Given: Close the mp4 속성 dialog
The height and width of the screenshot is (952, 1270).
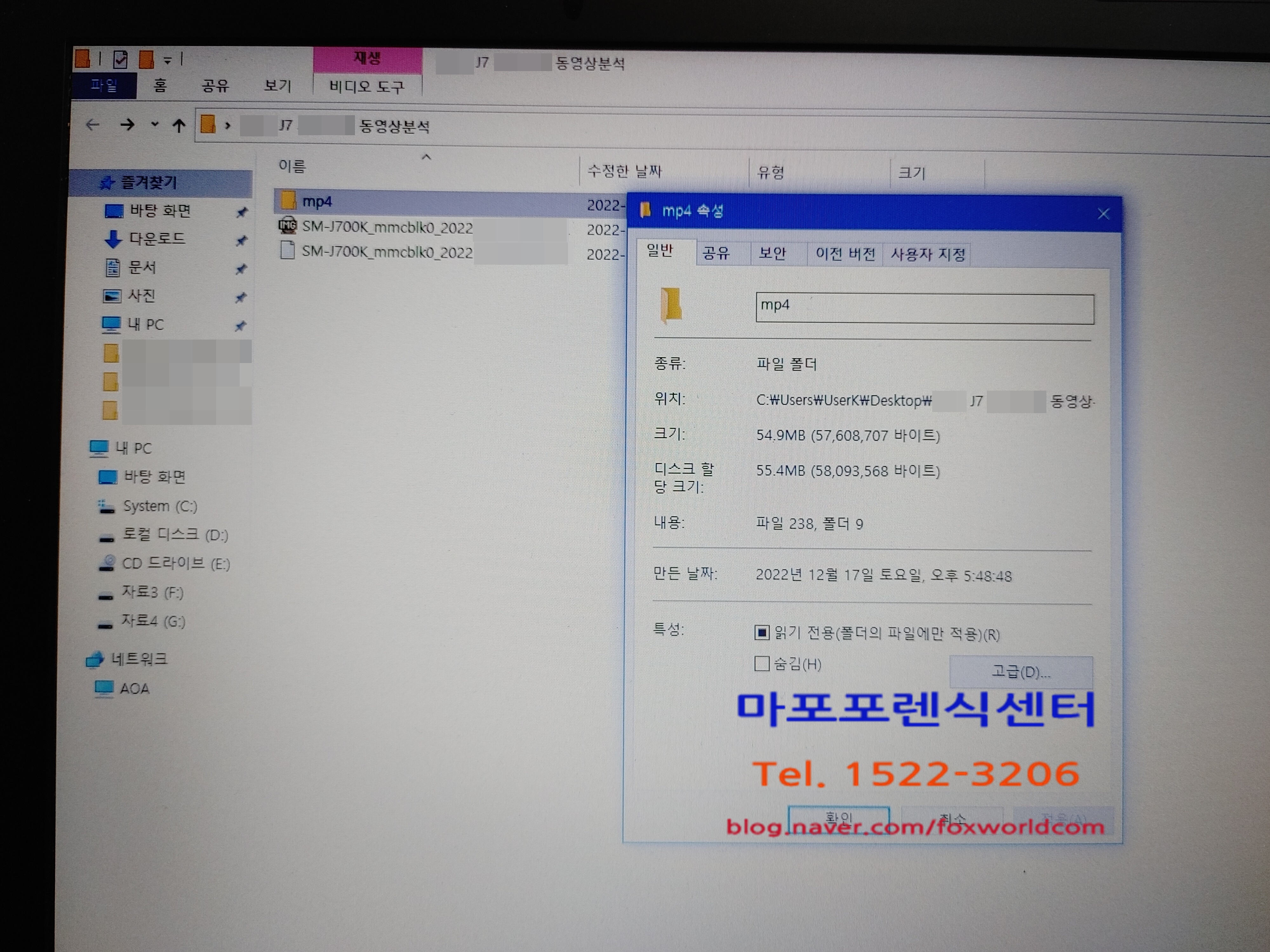Looking at the screenshot, I should 1103,214.
